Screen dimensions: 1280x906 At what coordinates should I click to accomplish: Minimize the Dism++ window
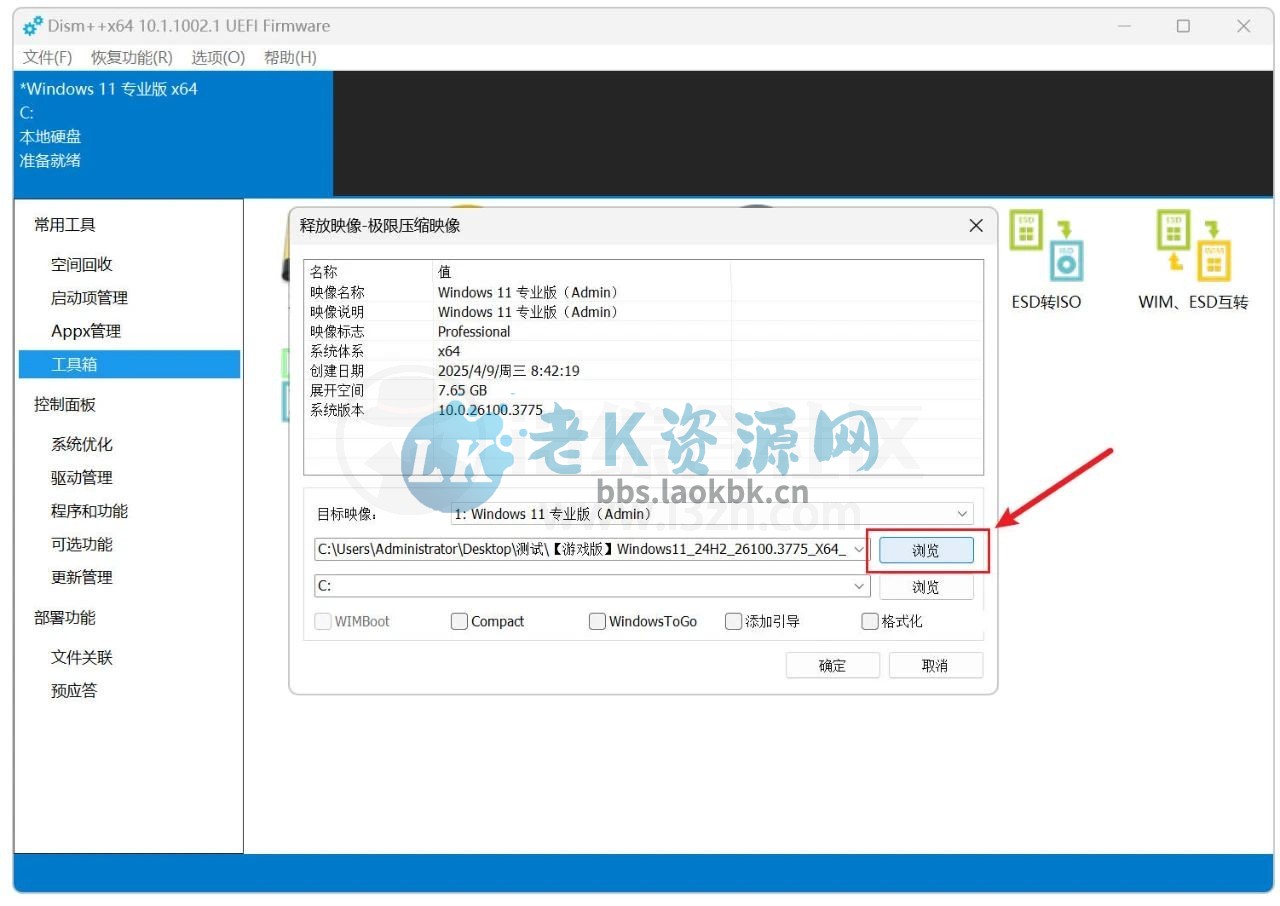(1124, 26)
